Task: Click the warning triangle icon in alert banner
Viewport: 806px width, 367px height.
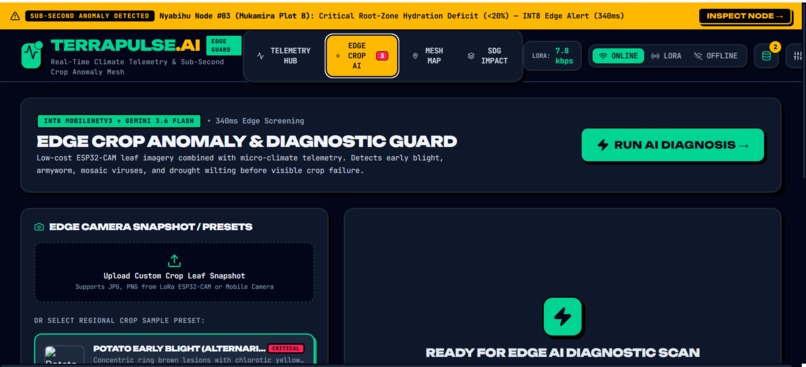Action: [x=15, y=16]
